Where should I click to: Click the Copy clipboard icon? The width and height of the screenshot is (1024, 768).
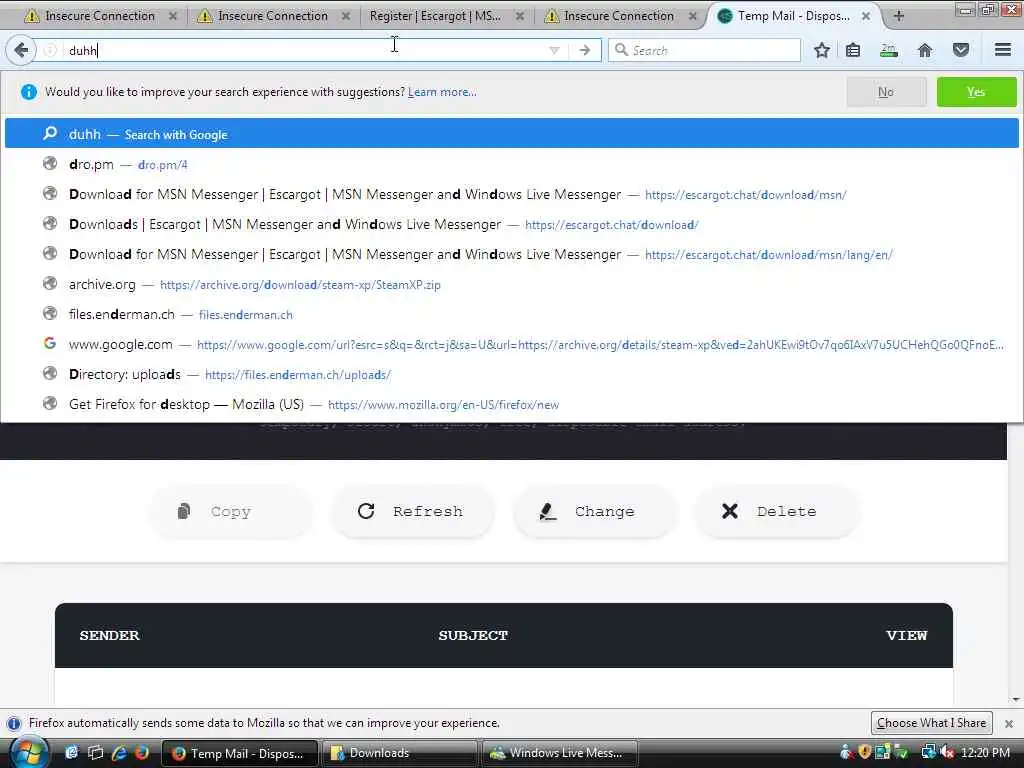[184, 511]
